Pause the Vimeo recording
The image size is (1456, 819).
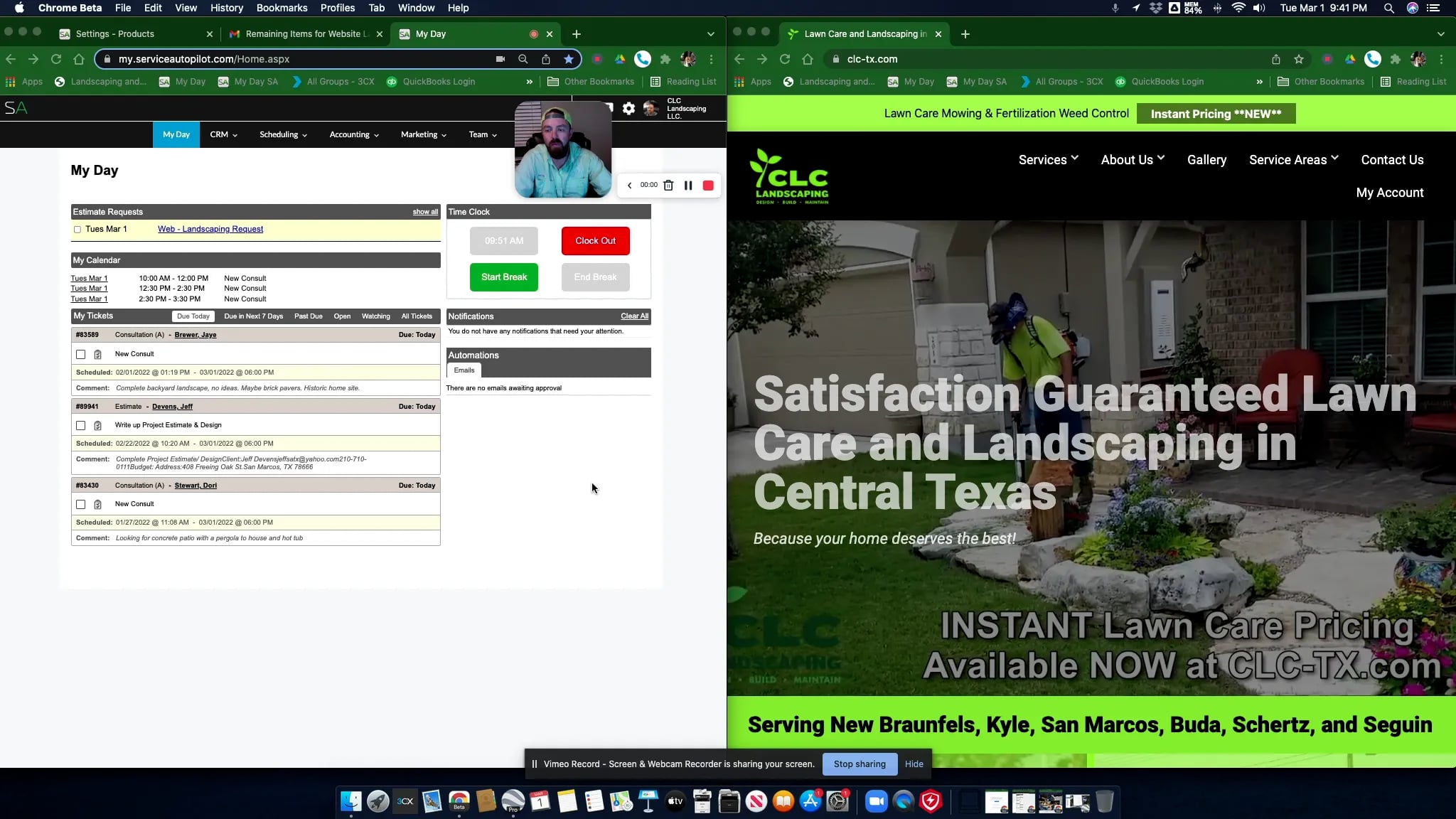(x=688, y=186)
